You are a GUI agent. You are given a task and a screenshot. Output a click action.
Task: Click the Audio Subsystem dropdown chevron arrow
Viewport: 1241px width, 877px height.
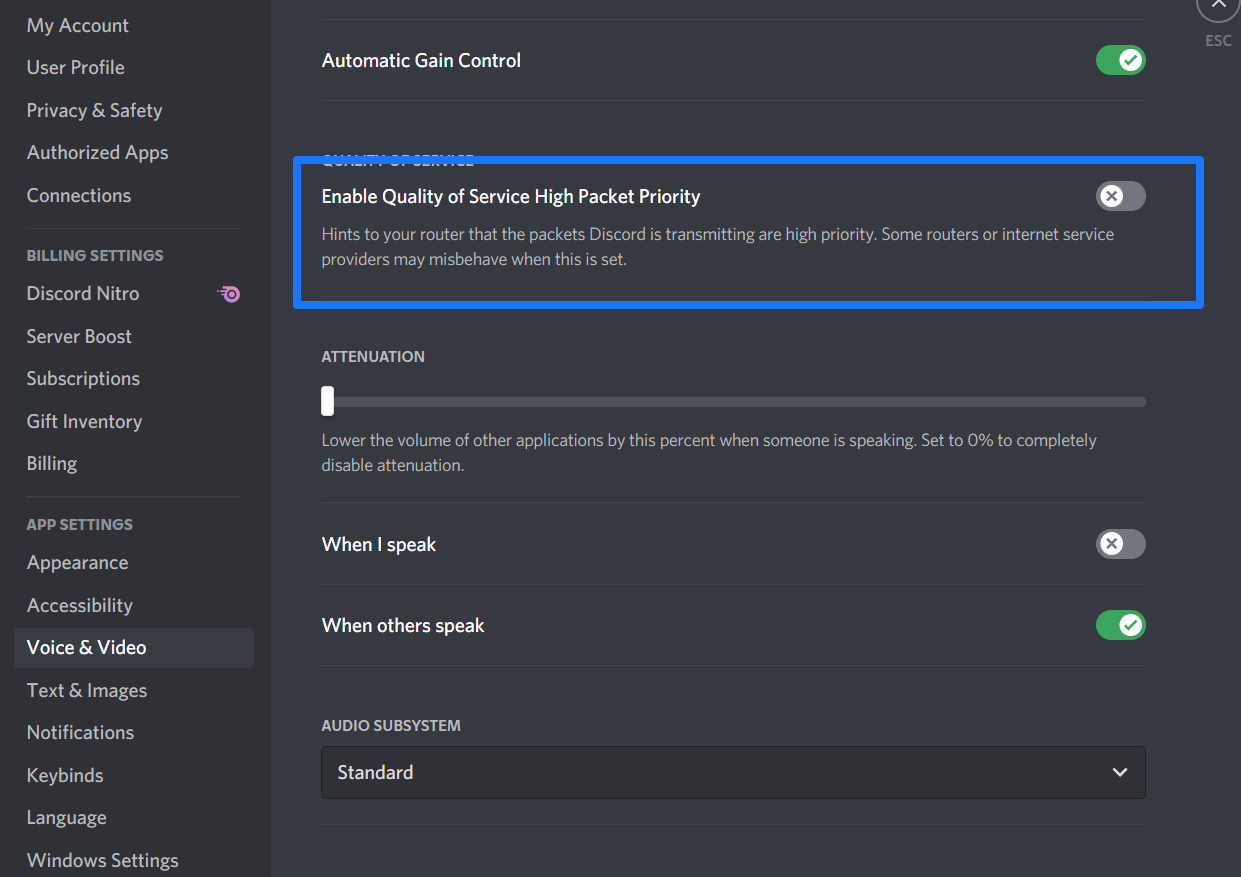1120,772
